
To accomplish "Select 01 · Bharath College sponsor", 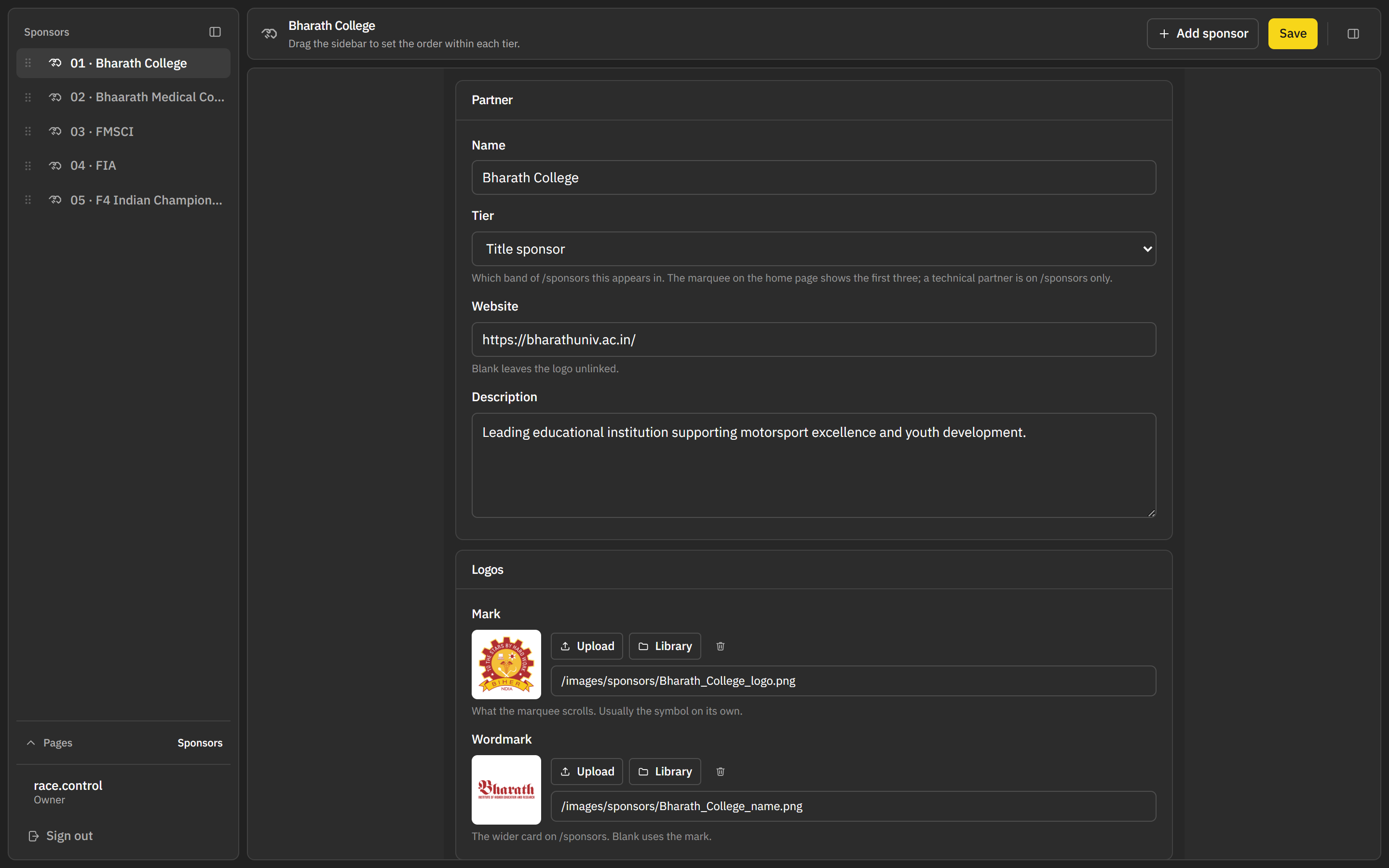I will pos(123,63).
